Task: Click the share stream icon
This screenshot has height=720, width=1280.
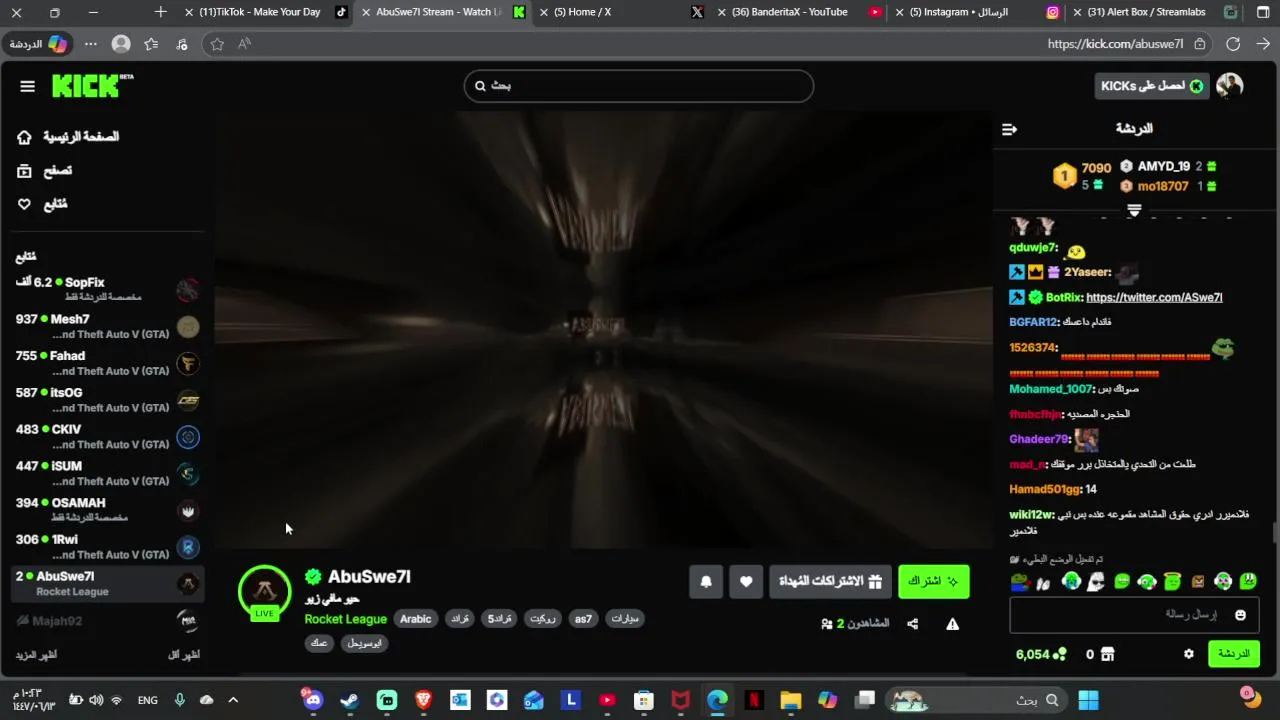Action: click(912, 624)
